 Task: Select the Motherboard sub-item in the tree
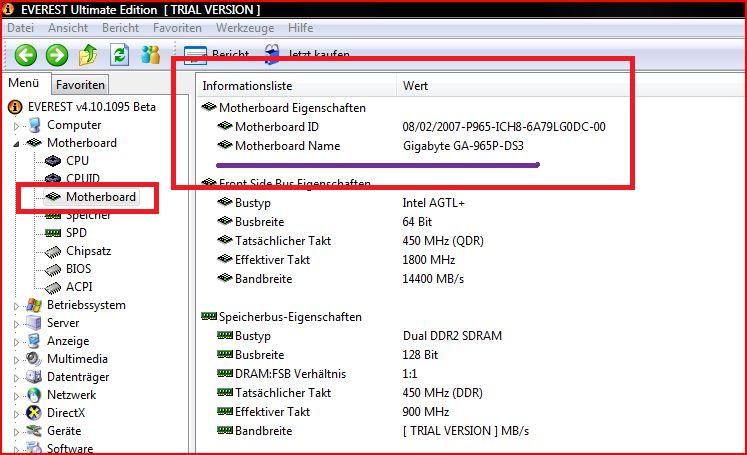(101, 197)
